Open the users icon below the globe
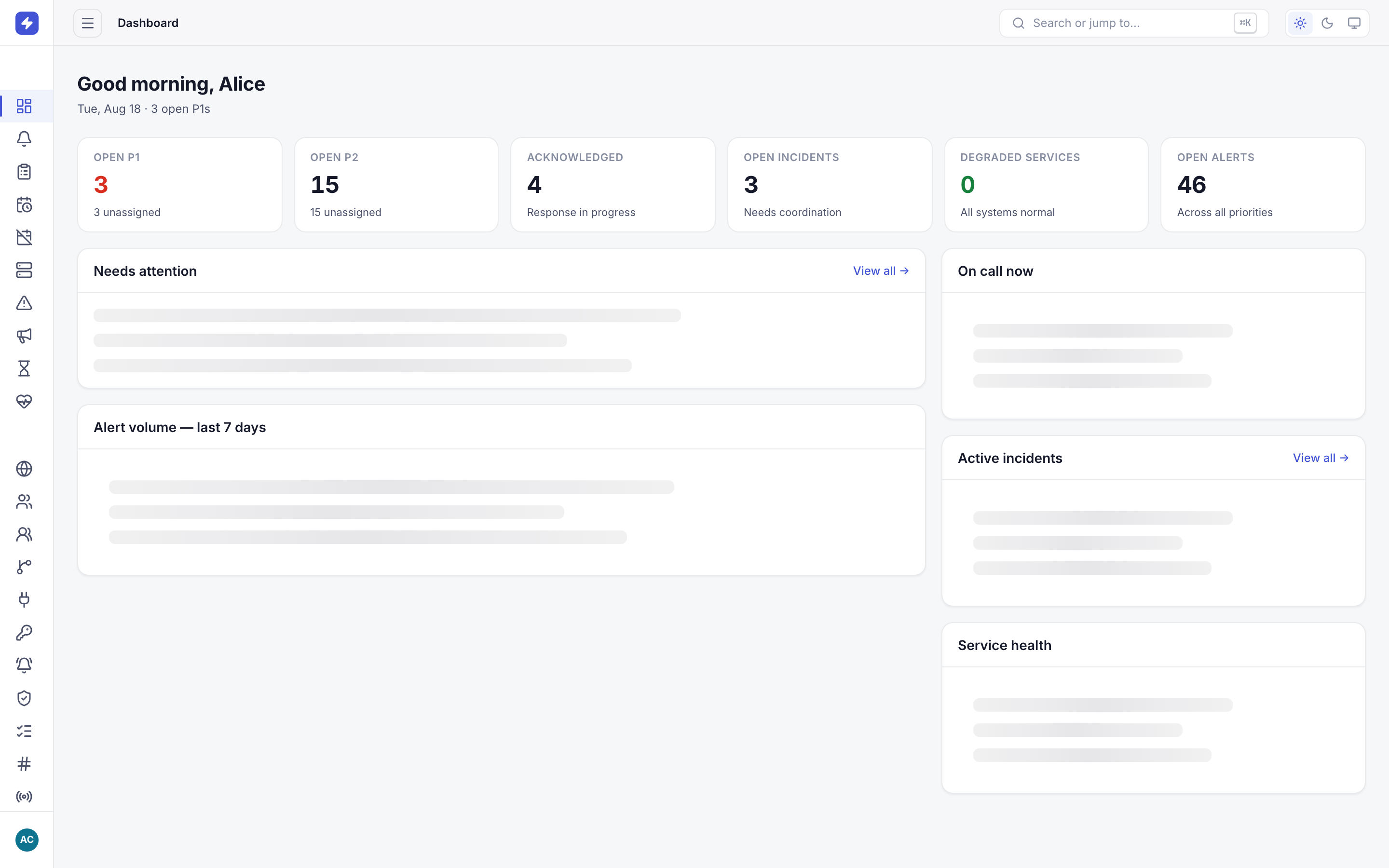Screen dimensions: 1389x868 (24, 502)
